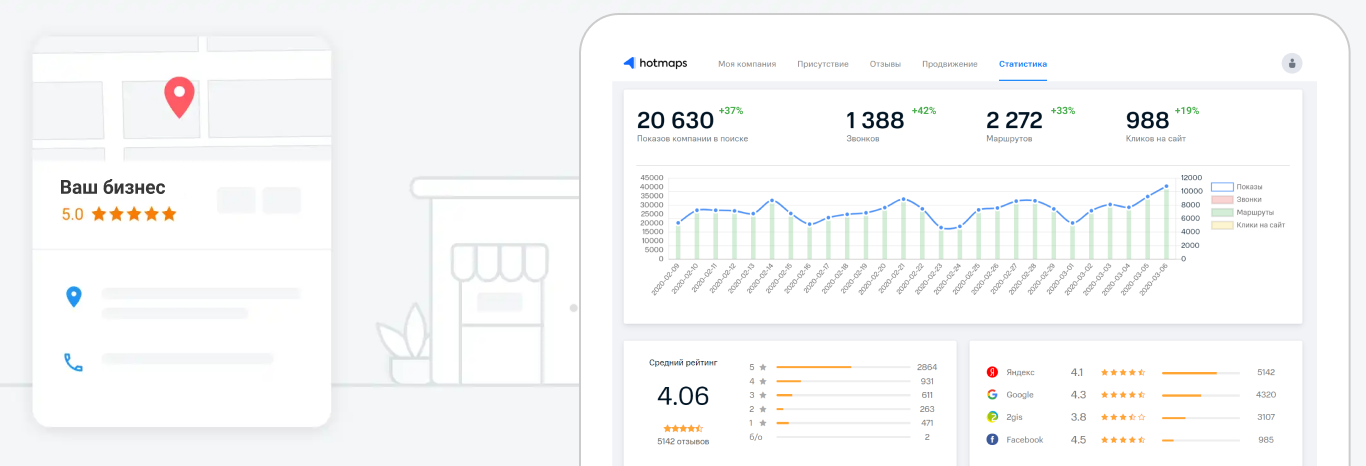Toggle the Звонки legend series
This screenshot has width=1366, height=466.
1236,200
